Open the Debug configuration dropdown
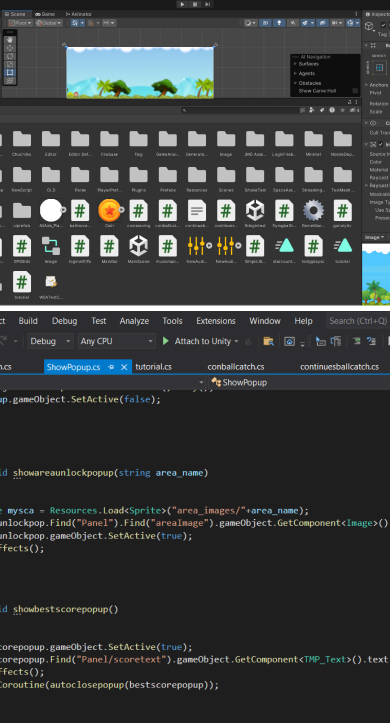Screen dimensions: 390x723 [50, 341]
